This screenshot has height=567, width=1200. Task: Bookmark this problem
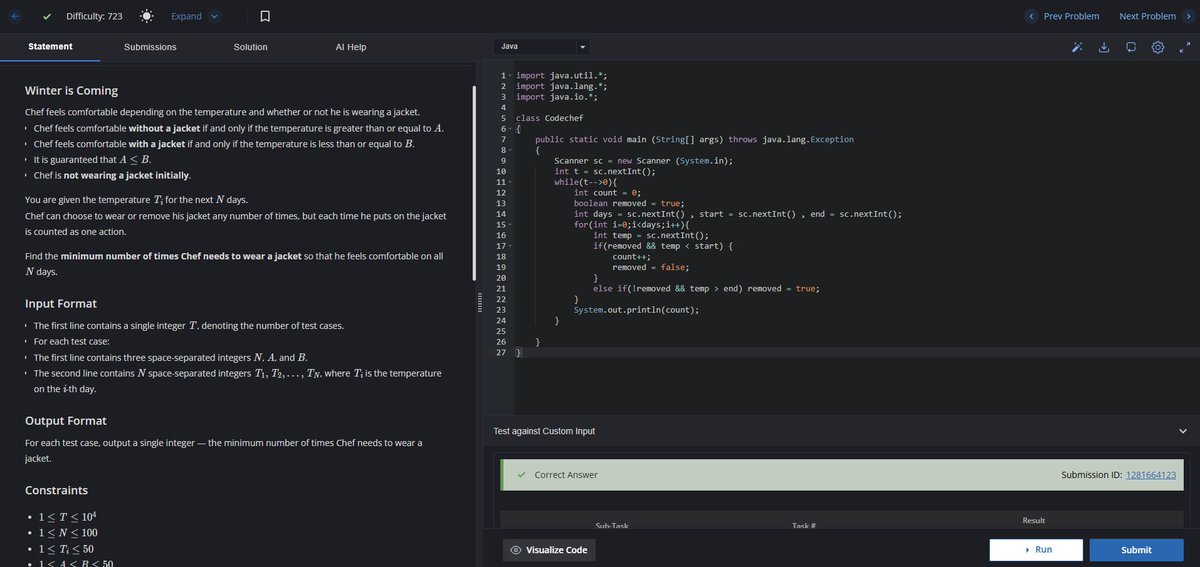pyautogui.click(x=265, y=16)
